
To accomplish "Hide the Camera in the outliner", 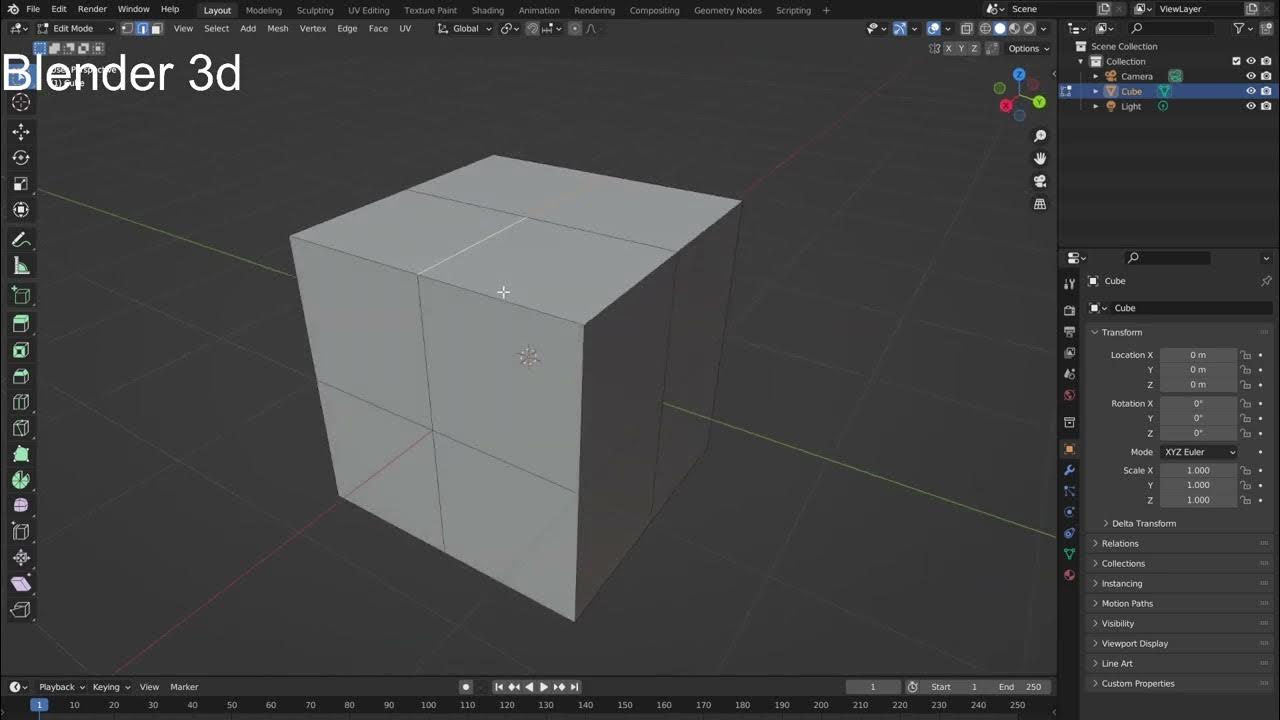I will point(1250,76).
